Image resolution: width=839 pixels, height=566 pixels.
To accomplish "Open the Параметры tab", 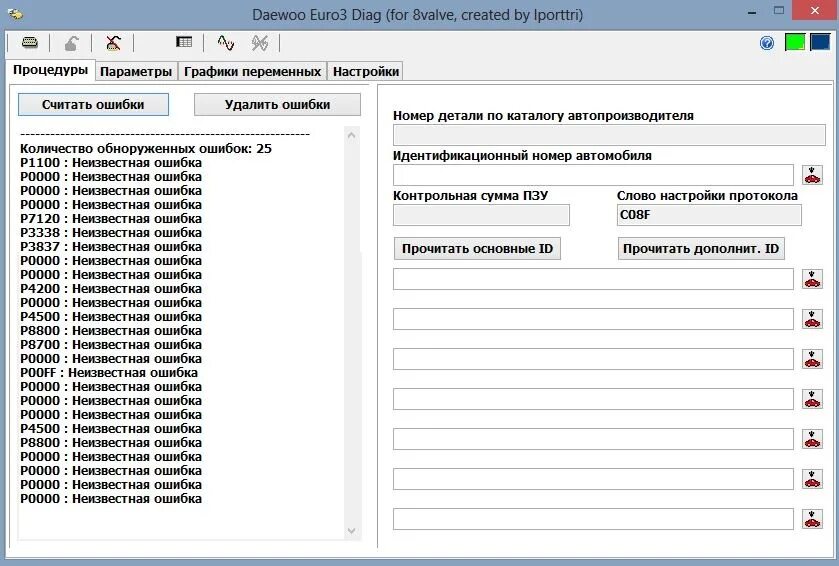I will point(136,71).
